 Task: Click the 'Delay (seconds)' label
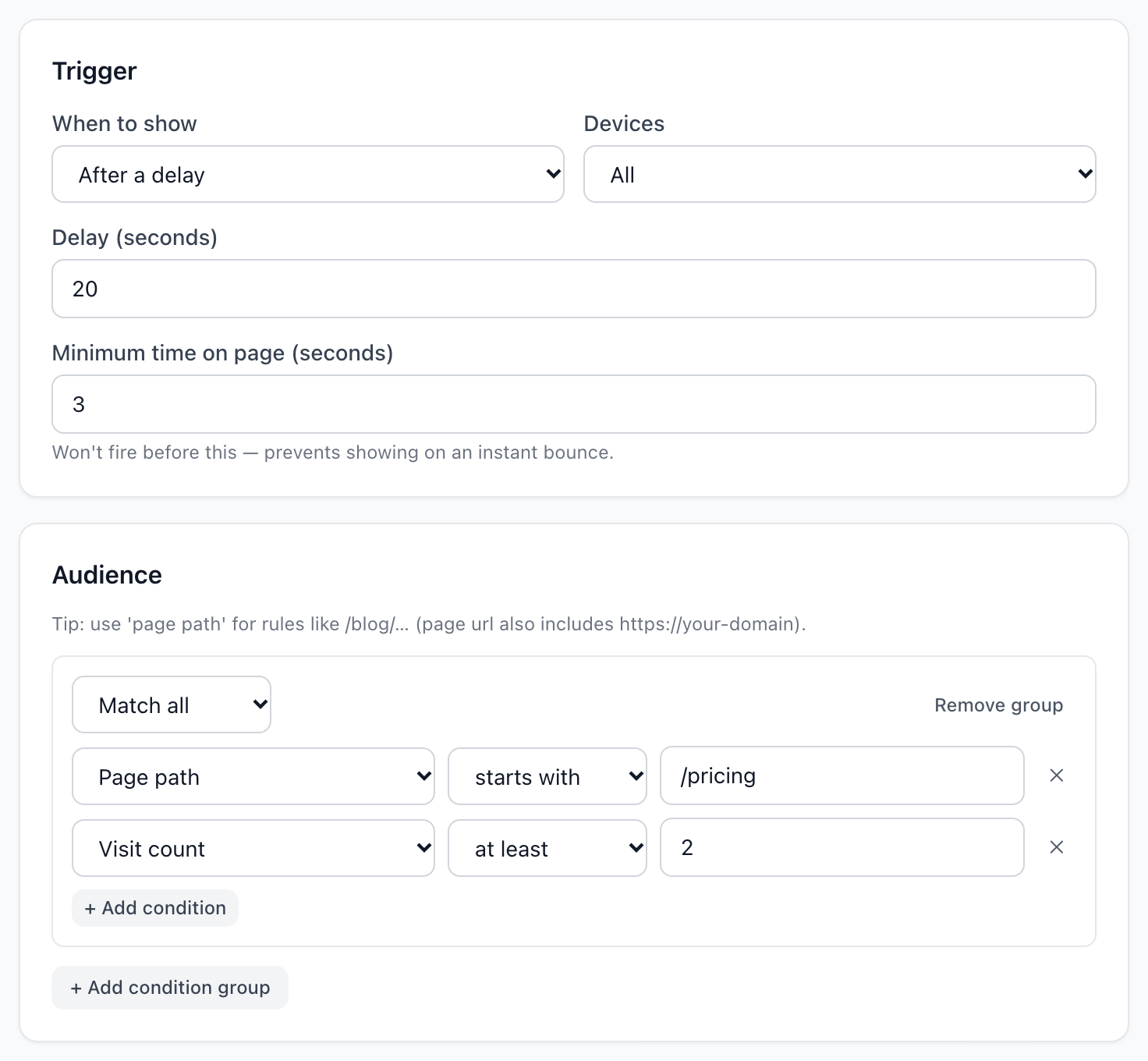[135, 237]
